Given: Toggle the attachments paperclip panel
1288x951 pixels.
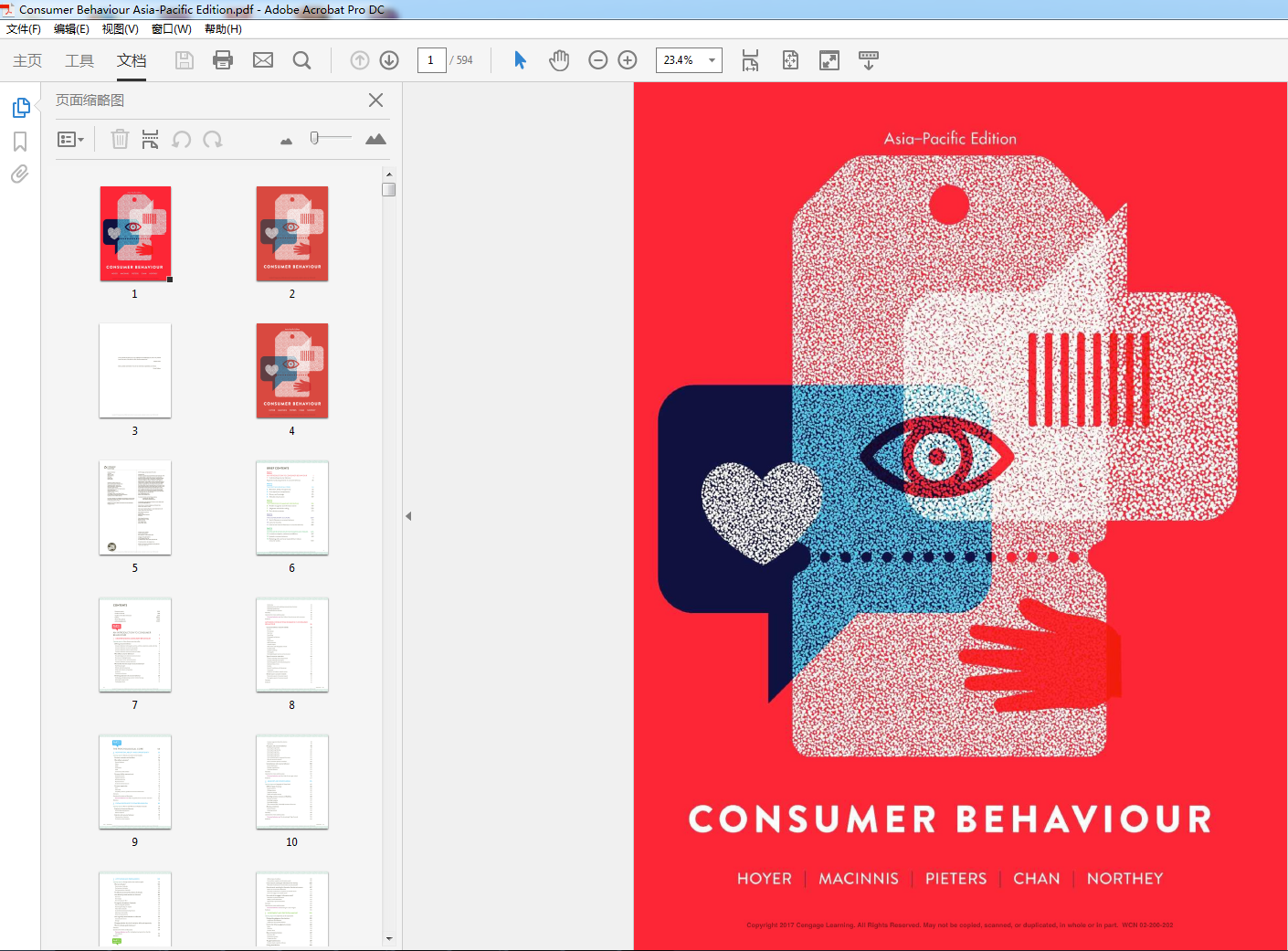Looking at the screenshot, I should tap(20, 174).
